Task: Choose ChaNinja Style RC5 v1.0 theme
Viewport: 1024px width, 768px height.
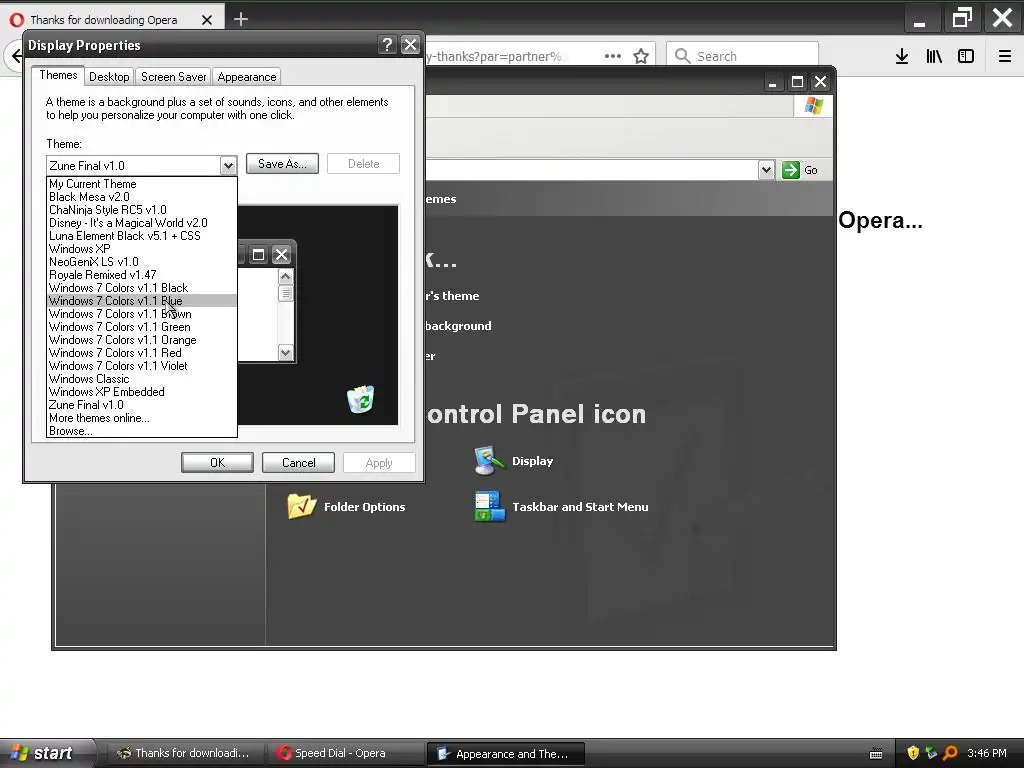Action: coord(142,210)
